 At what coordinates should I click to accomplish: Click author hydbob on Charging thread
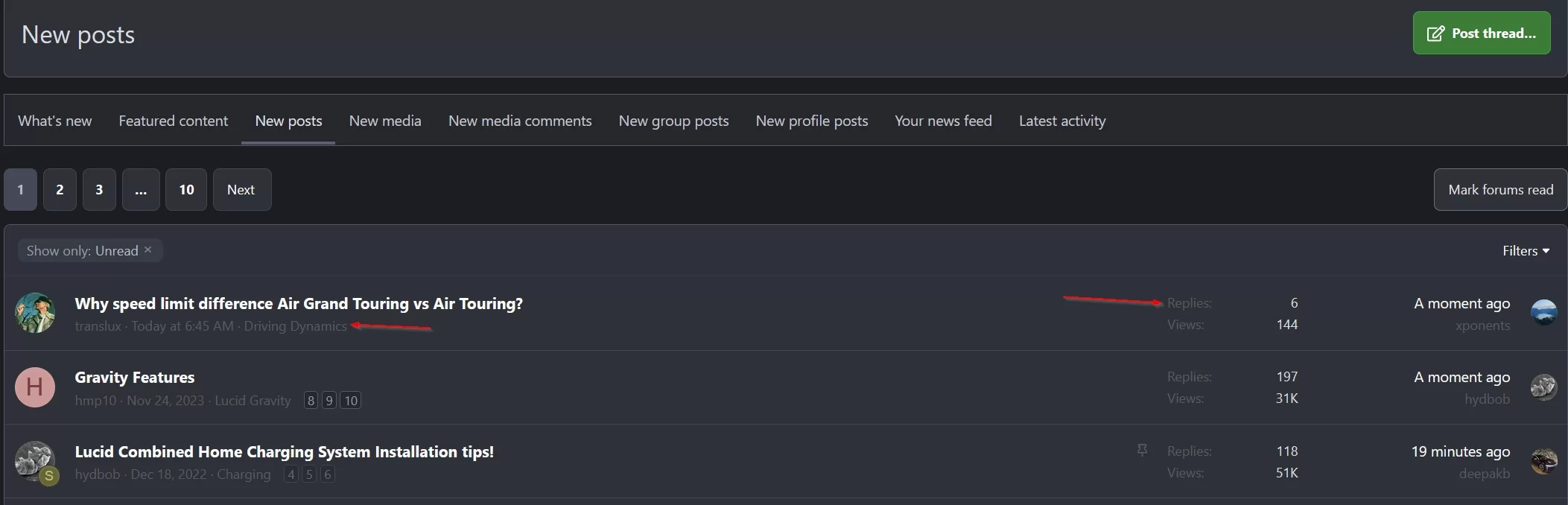pyautogui.click(x=97, y=474)
